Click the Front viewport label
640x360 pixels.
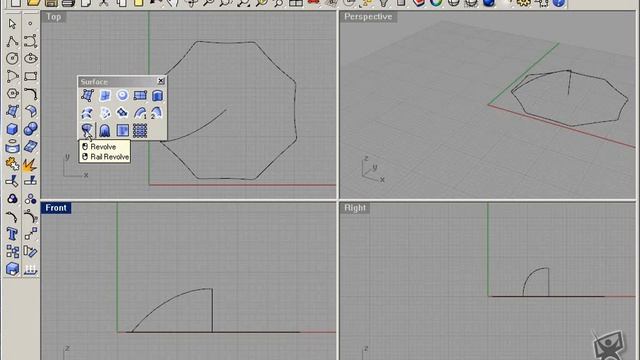[56, 208]
